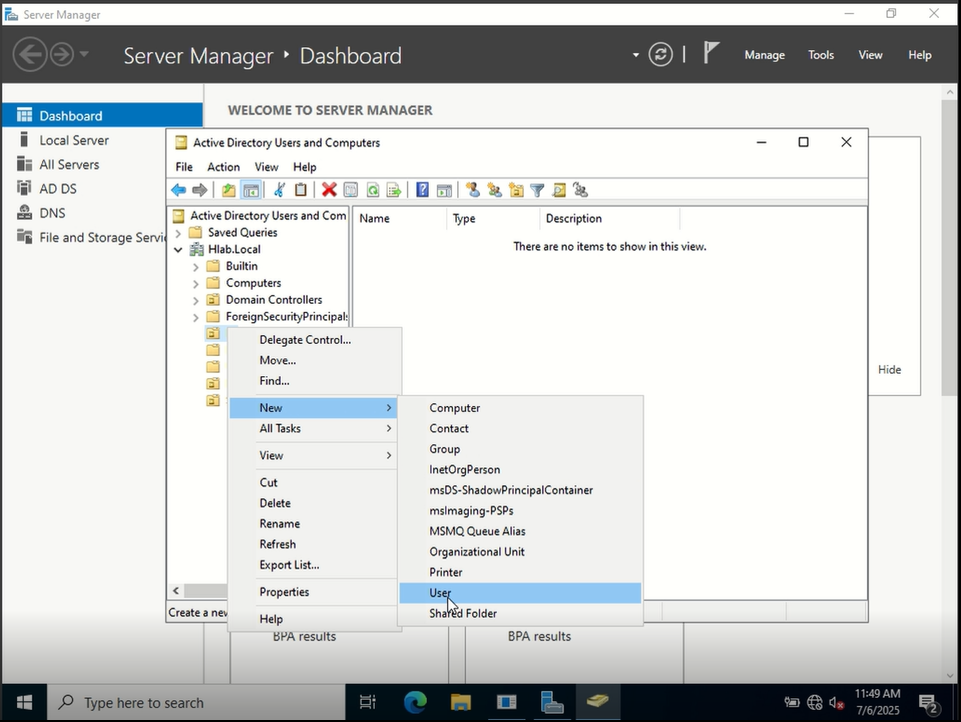Click the show/hide action pane toolbar icon
Screen dimensions: 961x722
click(x=444, y=190)
